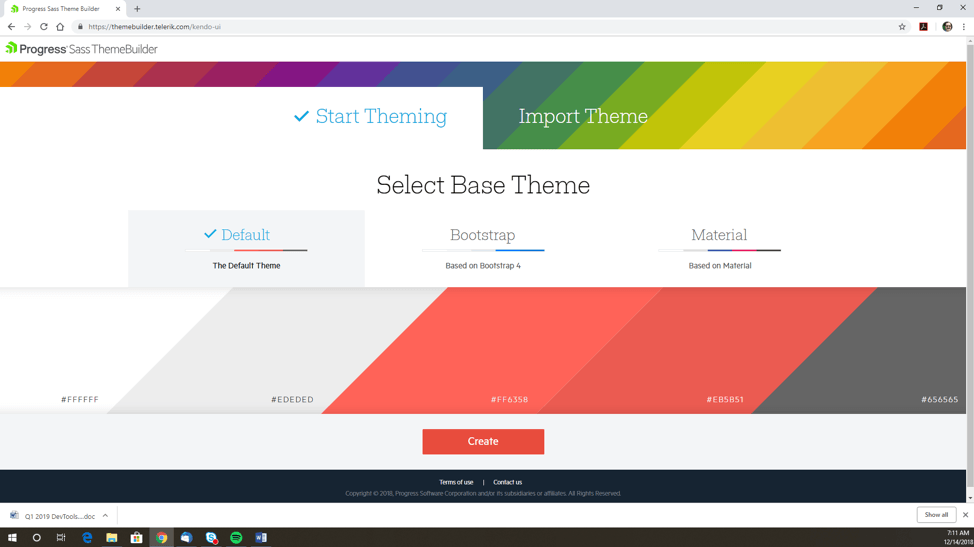Switch to the Start Theming tab
The image size is (974, 547).
click(x=371, y=117)
